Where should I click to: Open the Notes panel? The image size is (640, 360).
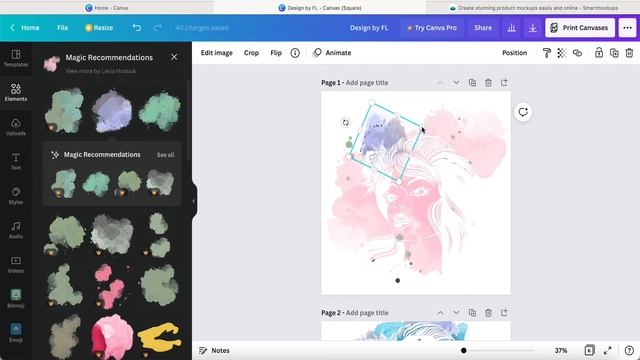(214, 350)
